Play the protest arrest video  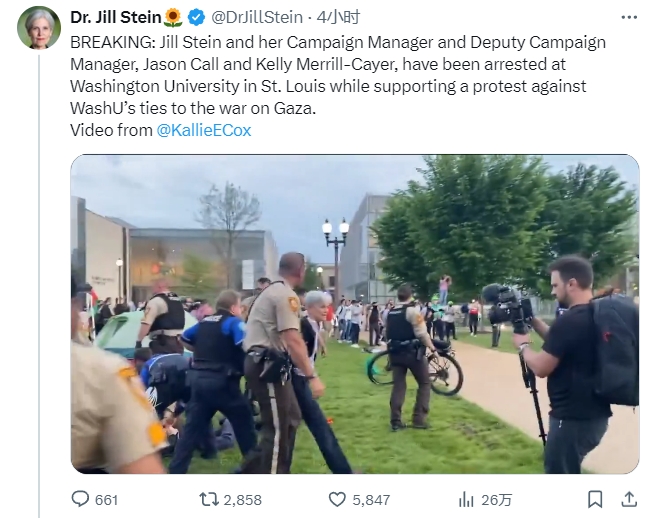point(354,314)
